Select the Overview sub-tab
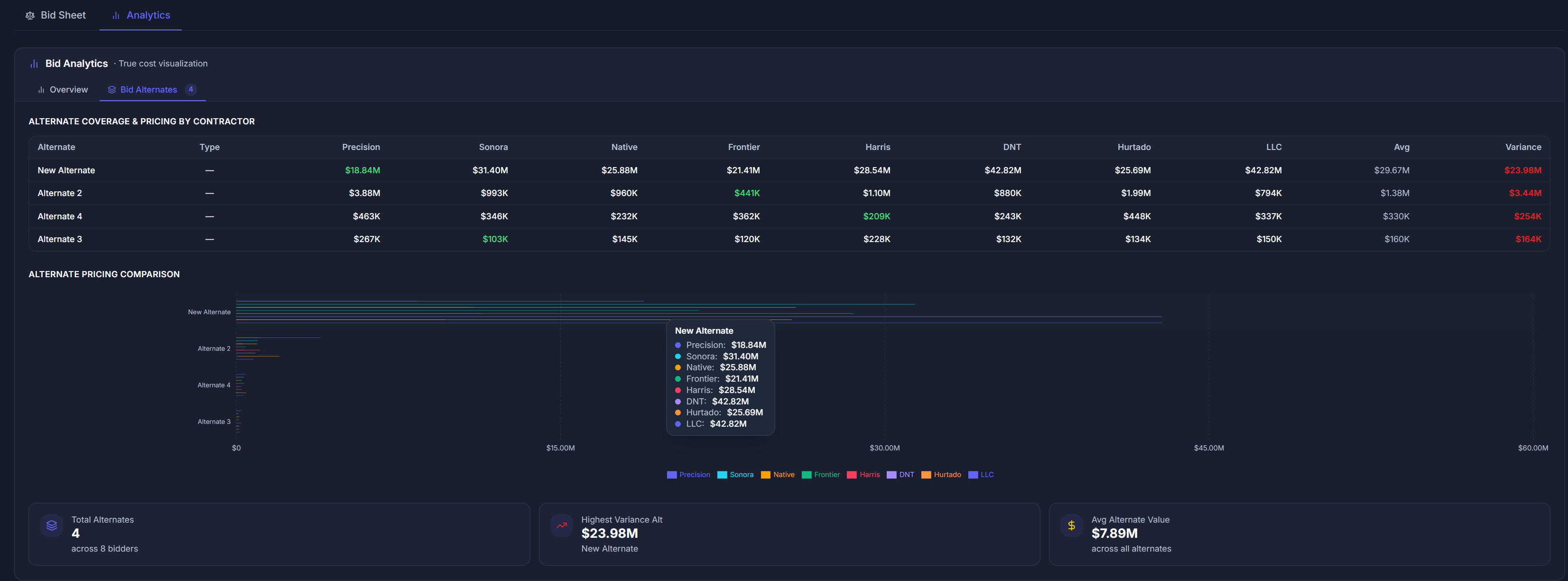 click(63, 90)
